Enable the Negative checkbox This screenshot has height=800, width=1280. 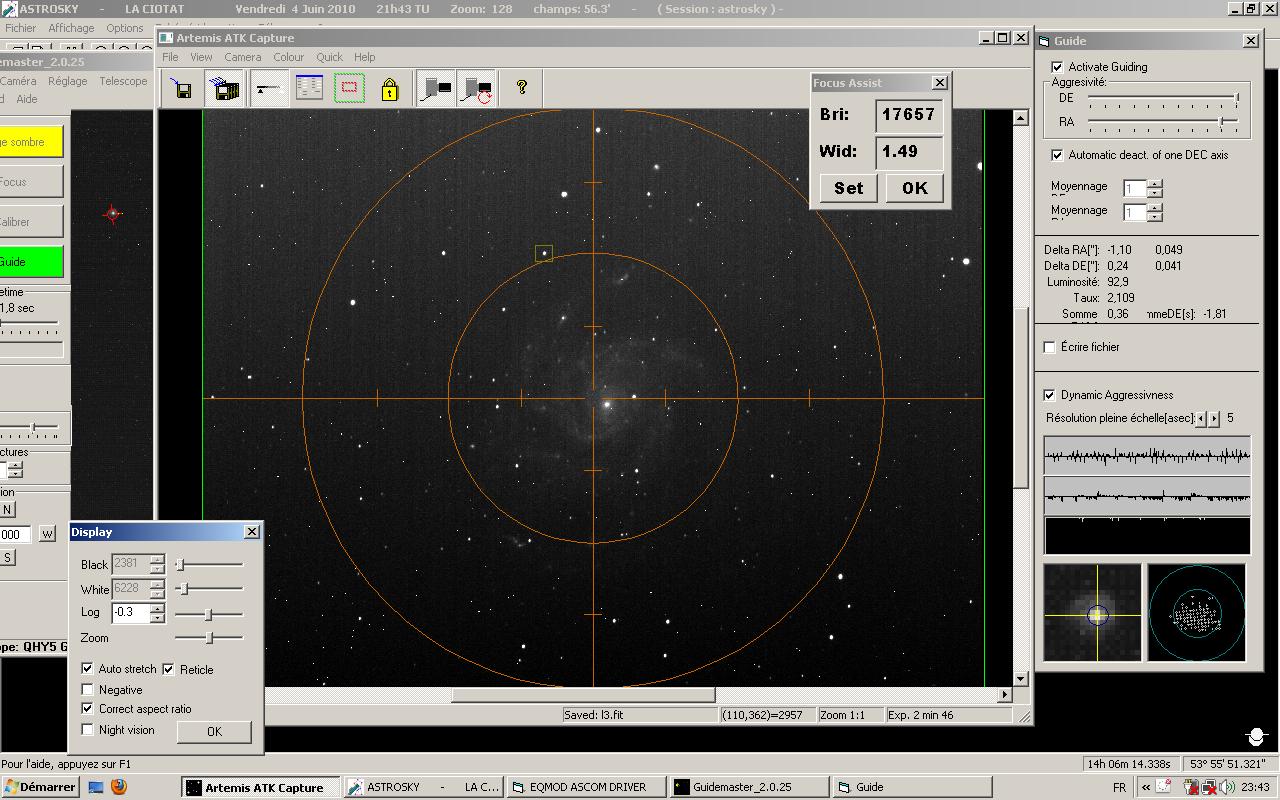coord(88,690)
